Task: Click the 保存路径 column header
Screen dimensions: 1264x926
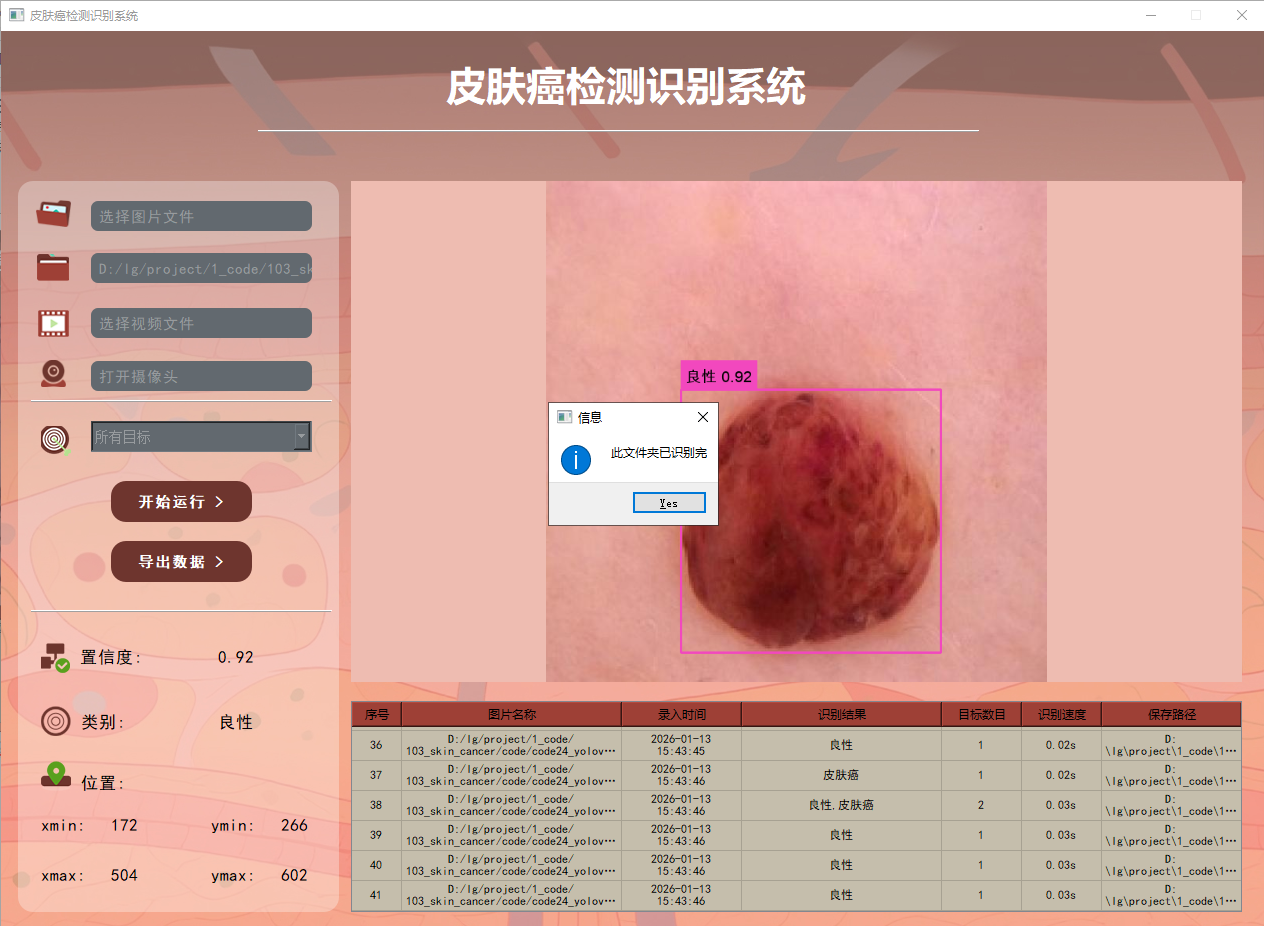Action: tap(1171, 714)
